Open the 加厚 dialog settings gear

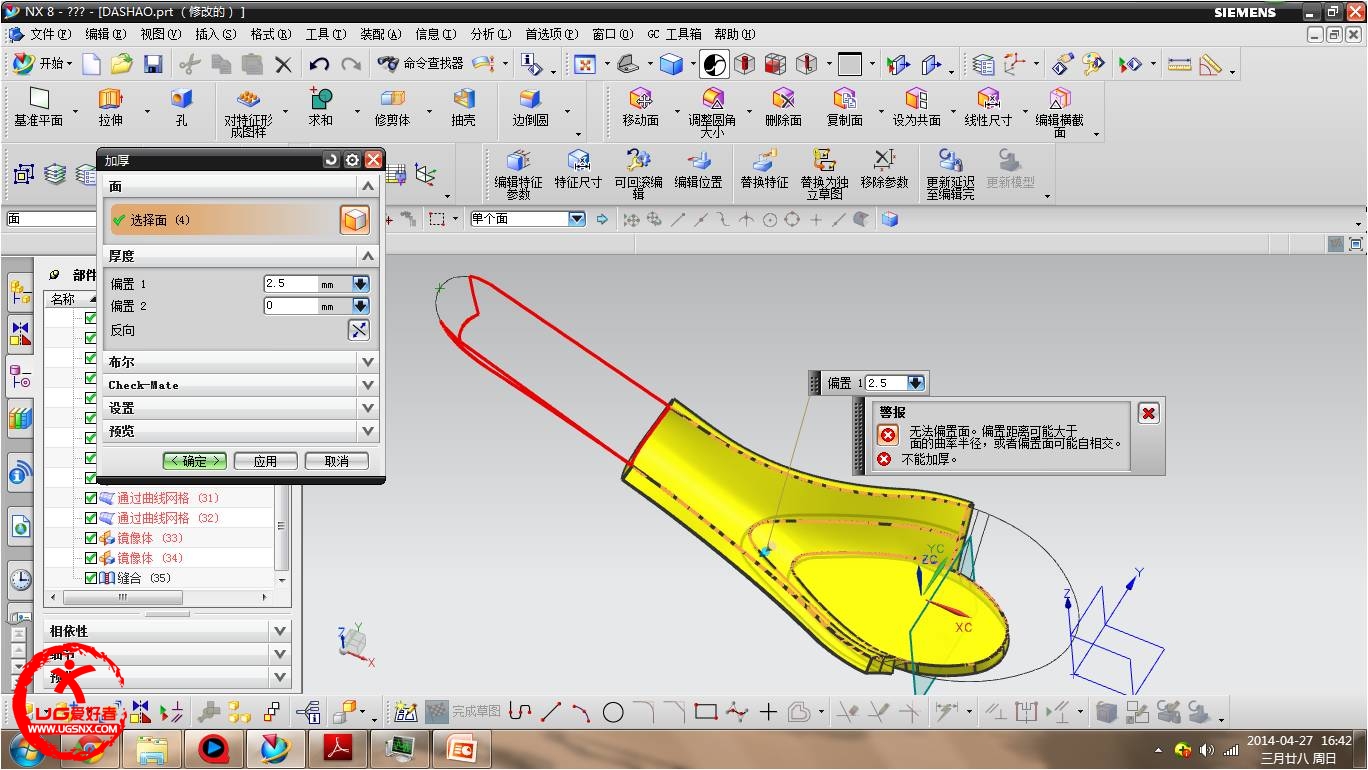[352, 160]
